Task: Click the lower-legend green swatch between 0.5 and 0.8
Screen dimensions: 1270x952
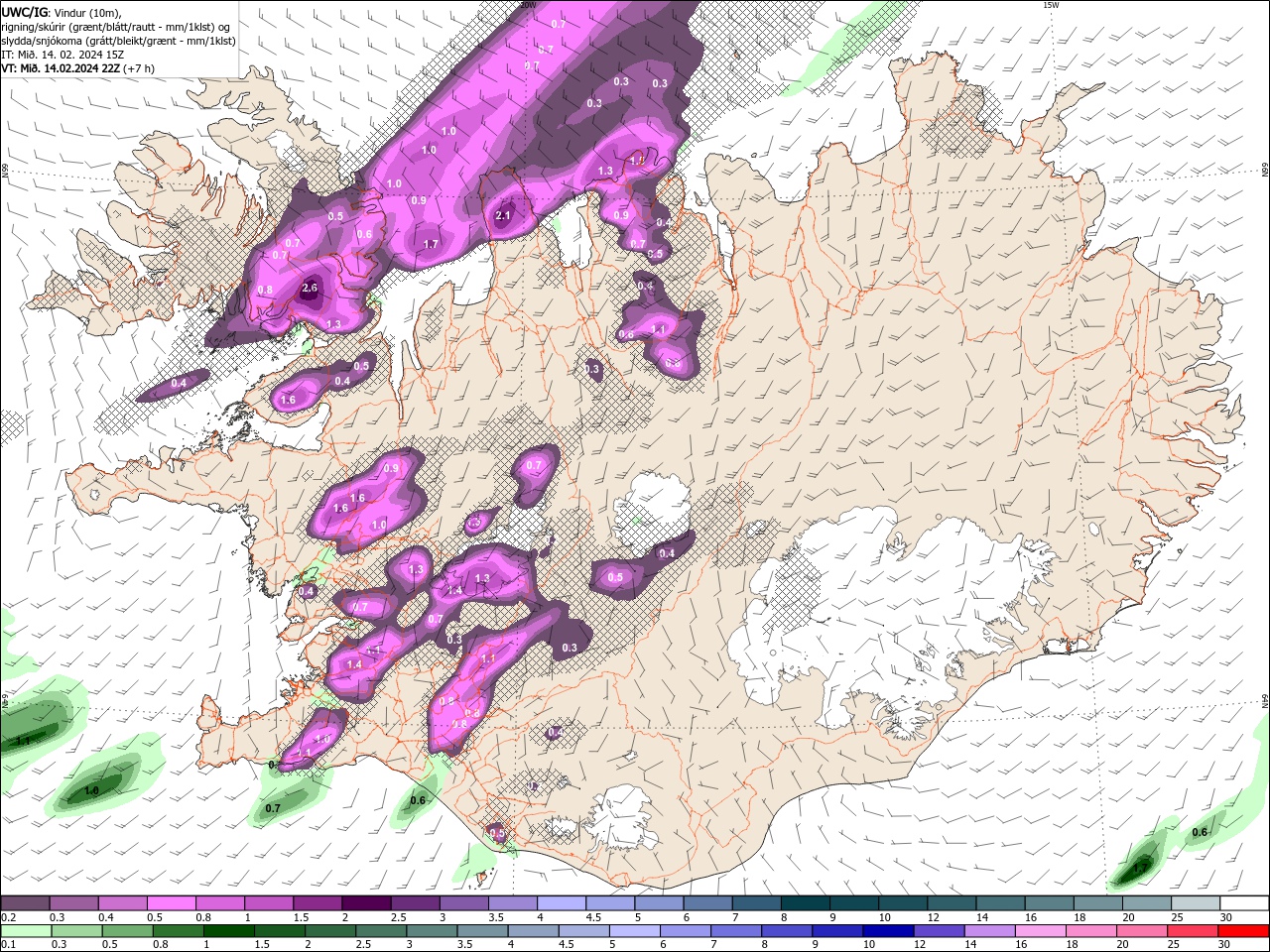Action: point(127,931)
